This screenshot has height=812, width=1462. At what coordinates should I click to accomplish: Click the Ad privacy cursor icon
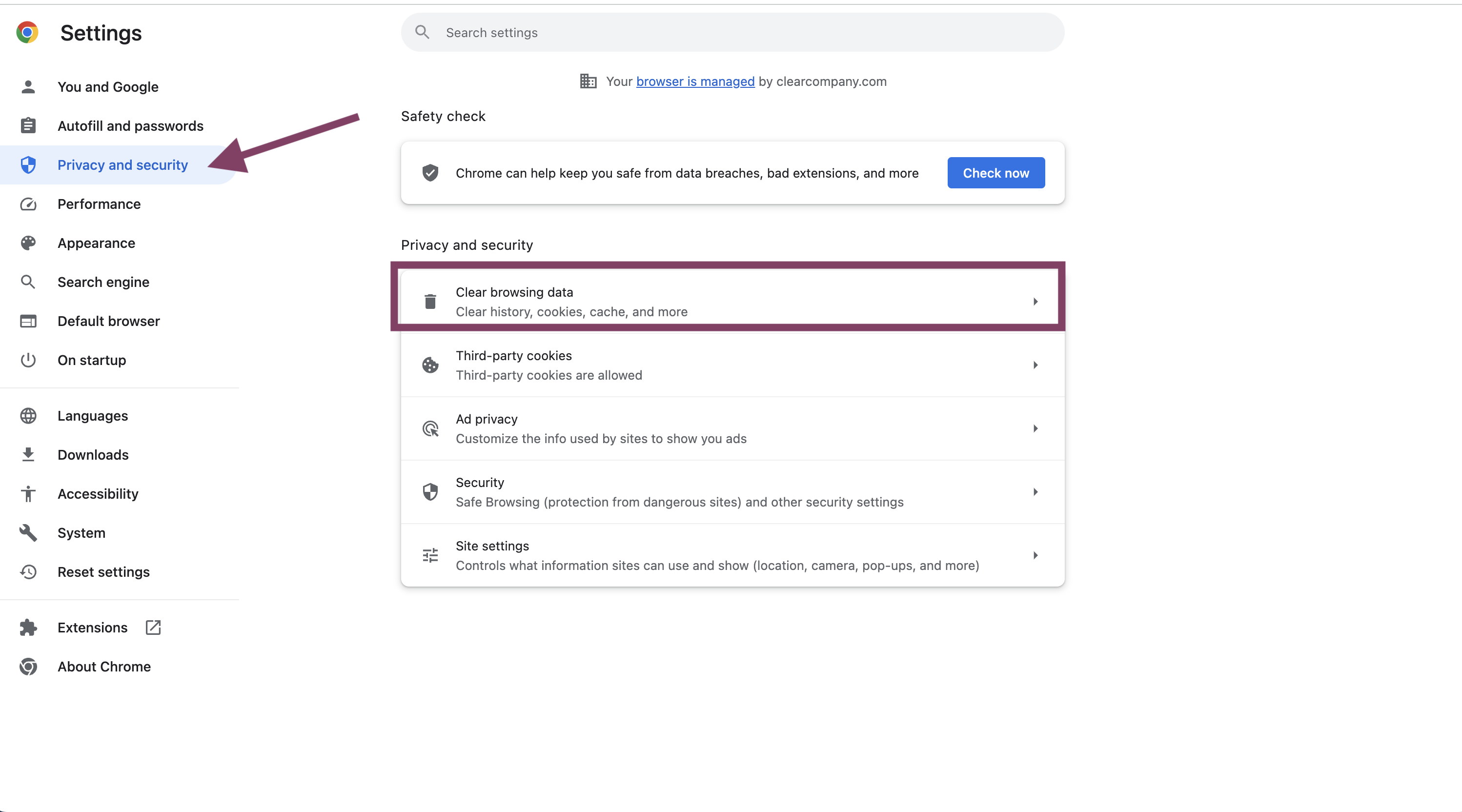(x=430, y=428)
